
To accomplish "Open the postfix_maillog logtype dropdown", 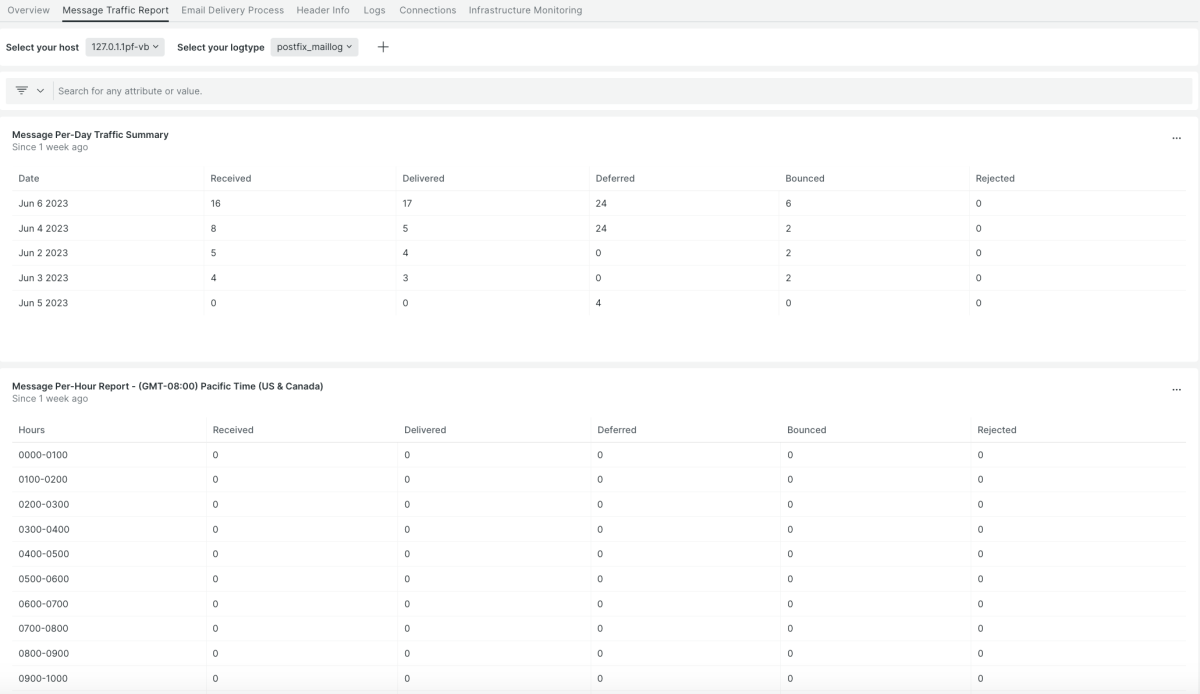I will pos(314,47).
